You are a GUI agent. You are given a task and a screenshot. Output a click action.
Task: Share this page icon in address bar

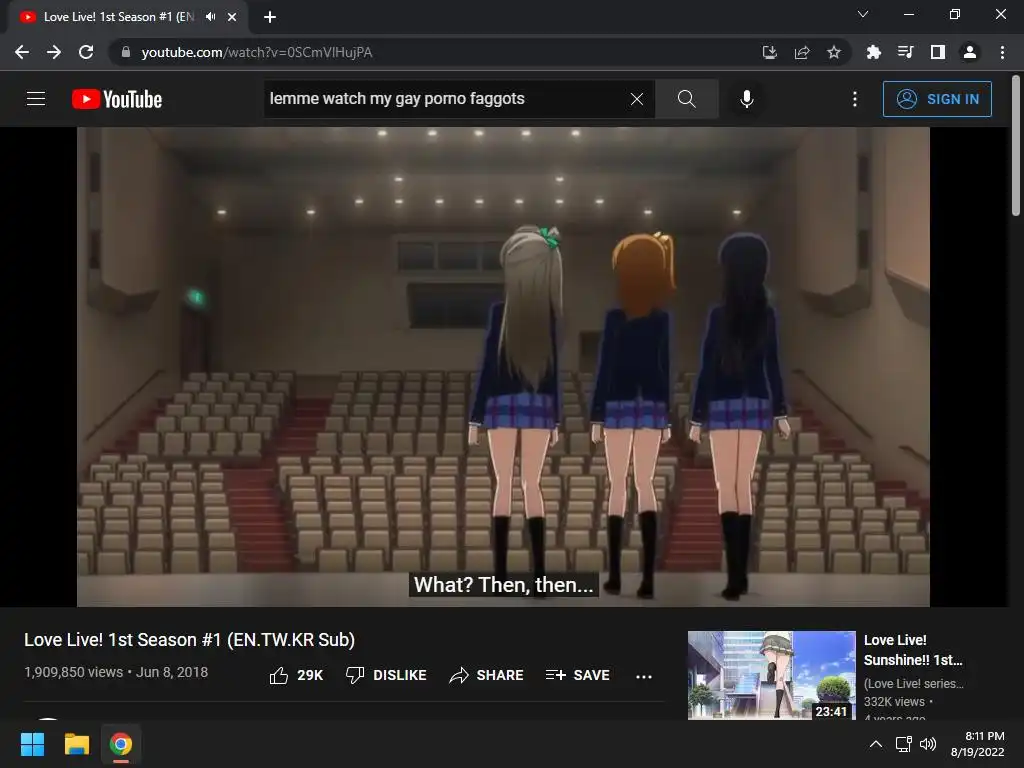click(x=802, y=52)
